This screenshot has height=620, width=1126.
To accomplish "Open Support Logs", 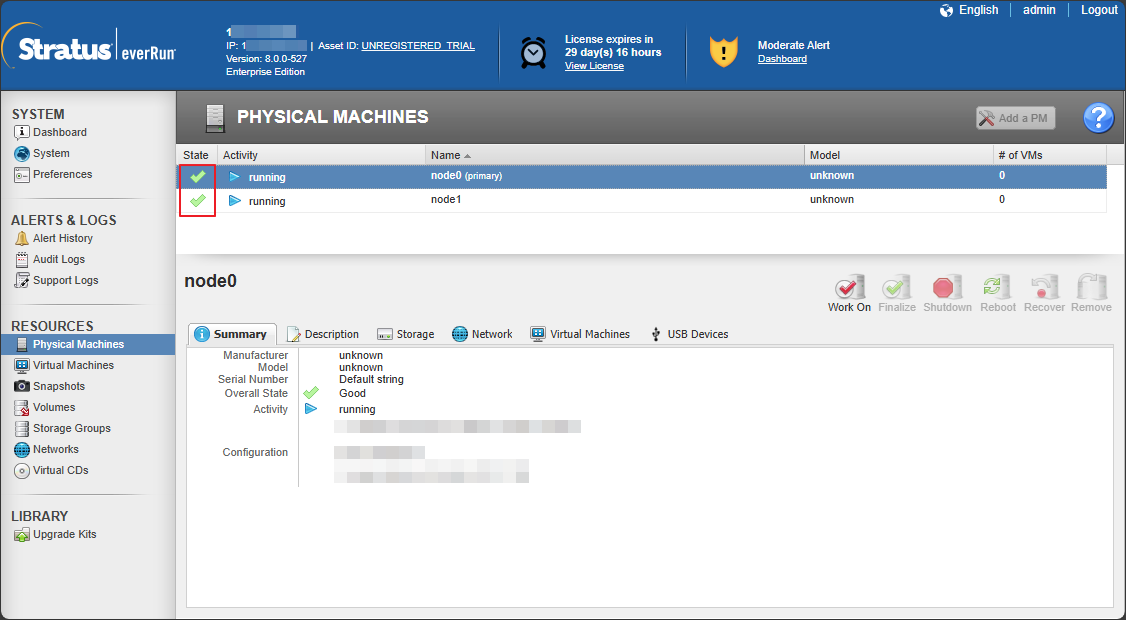I will tap(56, 280).
